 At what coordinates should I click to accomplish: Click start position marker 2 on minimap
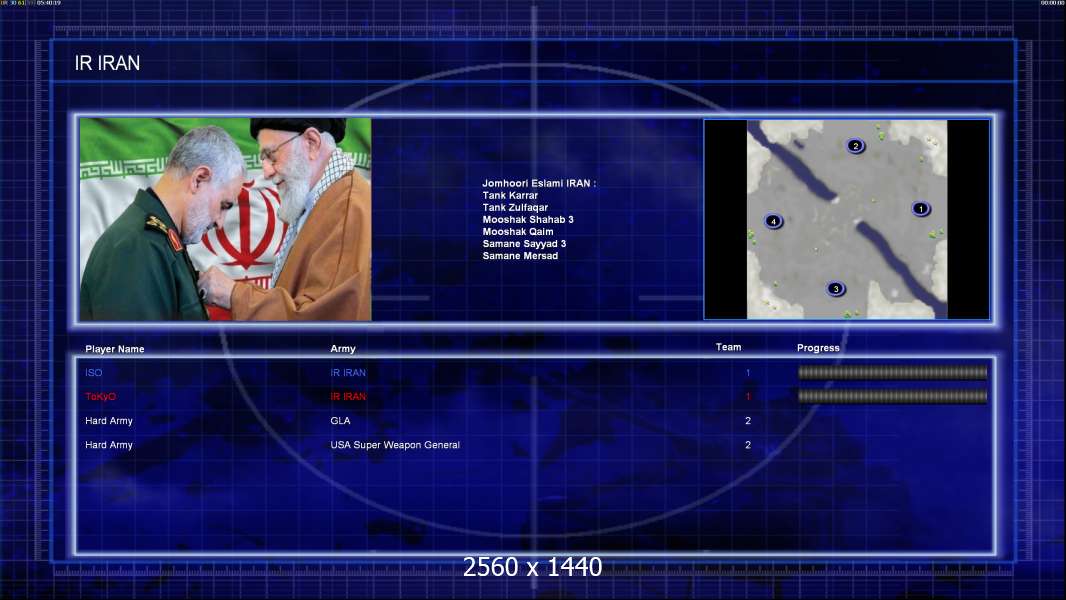855,145
